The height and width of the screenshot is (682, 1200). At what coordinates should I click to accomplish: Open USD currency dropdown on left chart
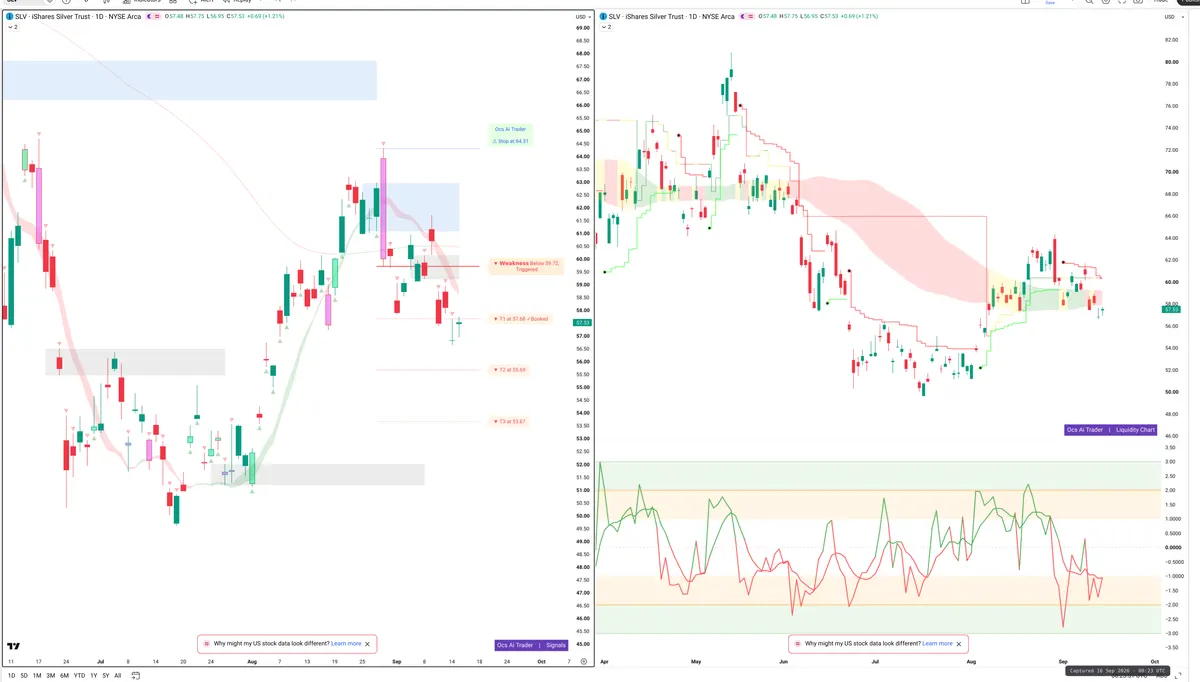[x=582, y=16]
